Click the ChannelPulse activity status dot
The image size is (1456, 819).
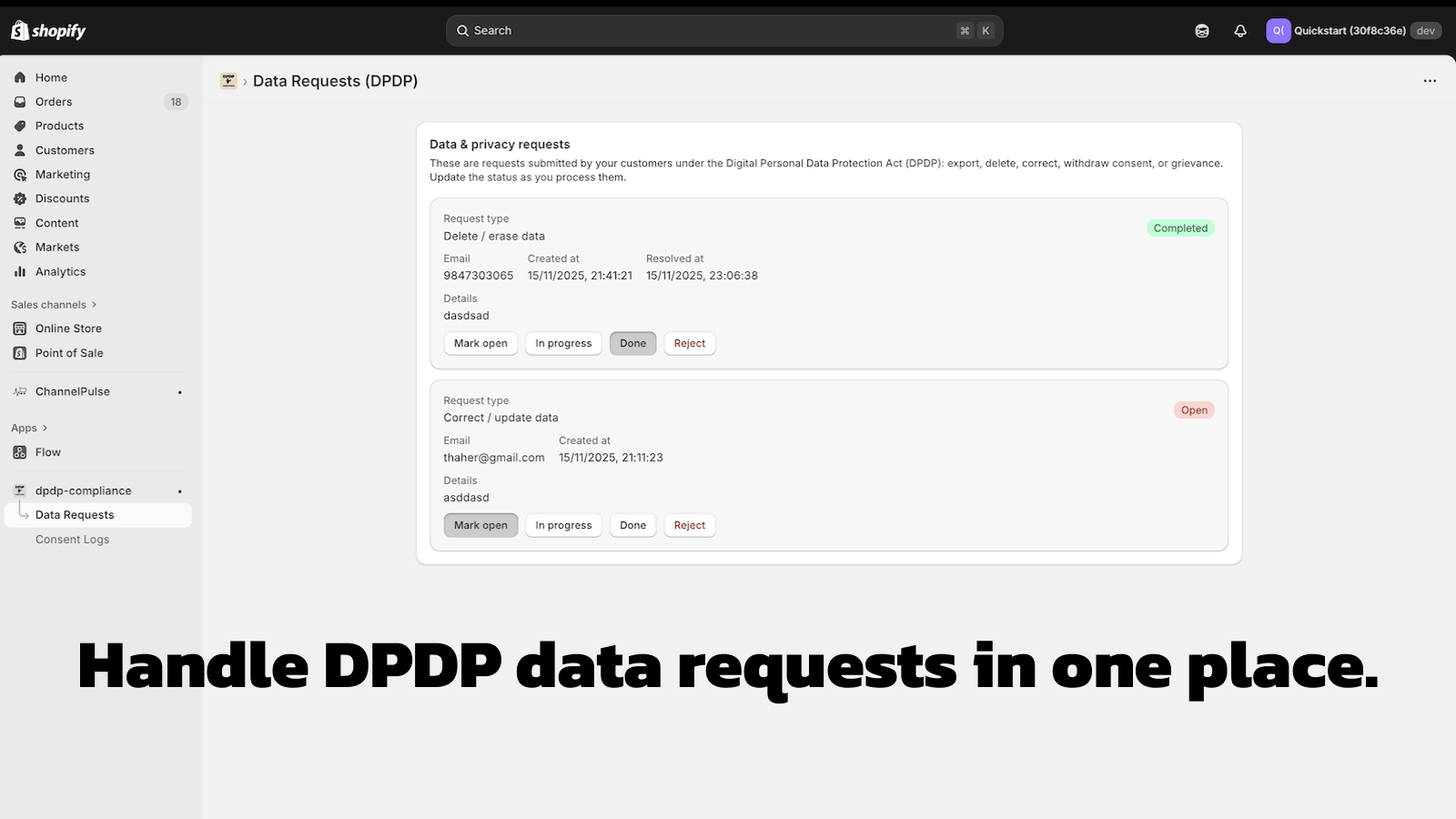click(179, 391)
